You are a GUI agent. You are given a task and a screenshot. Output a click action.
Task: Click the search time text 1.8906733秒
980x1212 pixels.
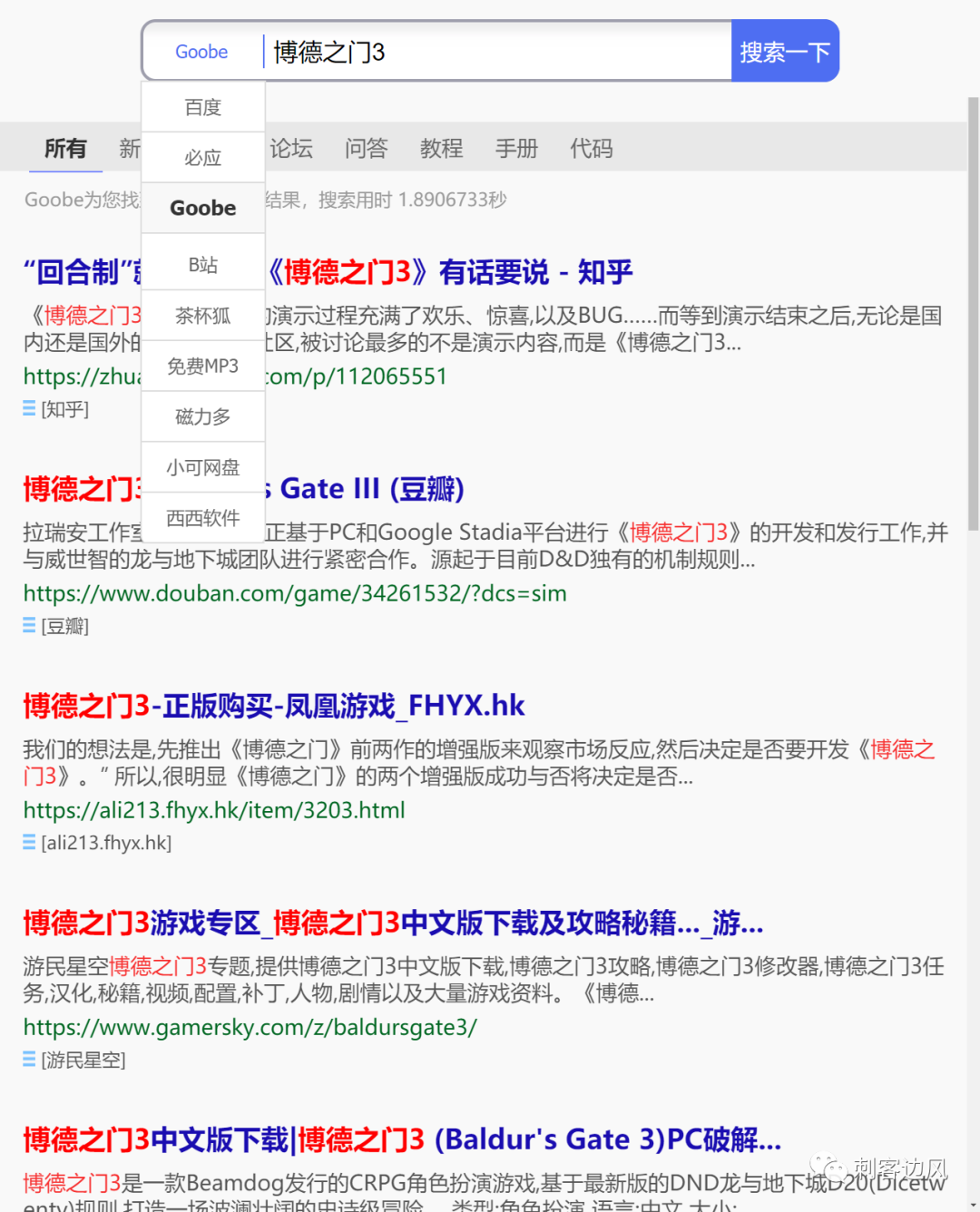click(x=452, y=200)
